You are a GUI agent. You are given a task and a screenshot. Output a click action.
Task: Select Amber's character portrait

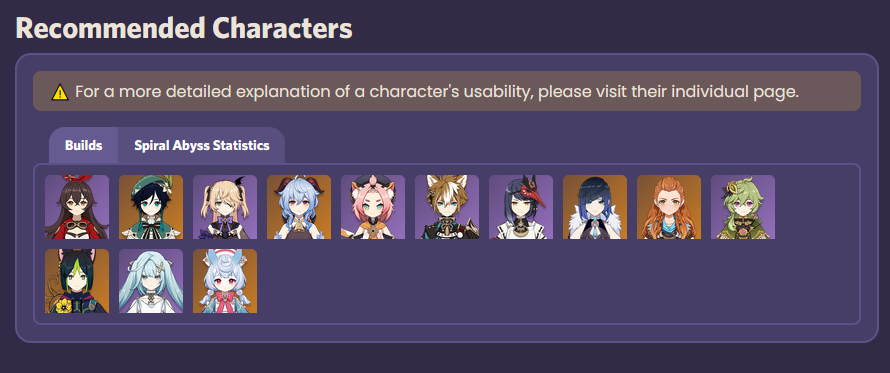(x=77, y=207)
